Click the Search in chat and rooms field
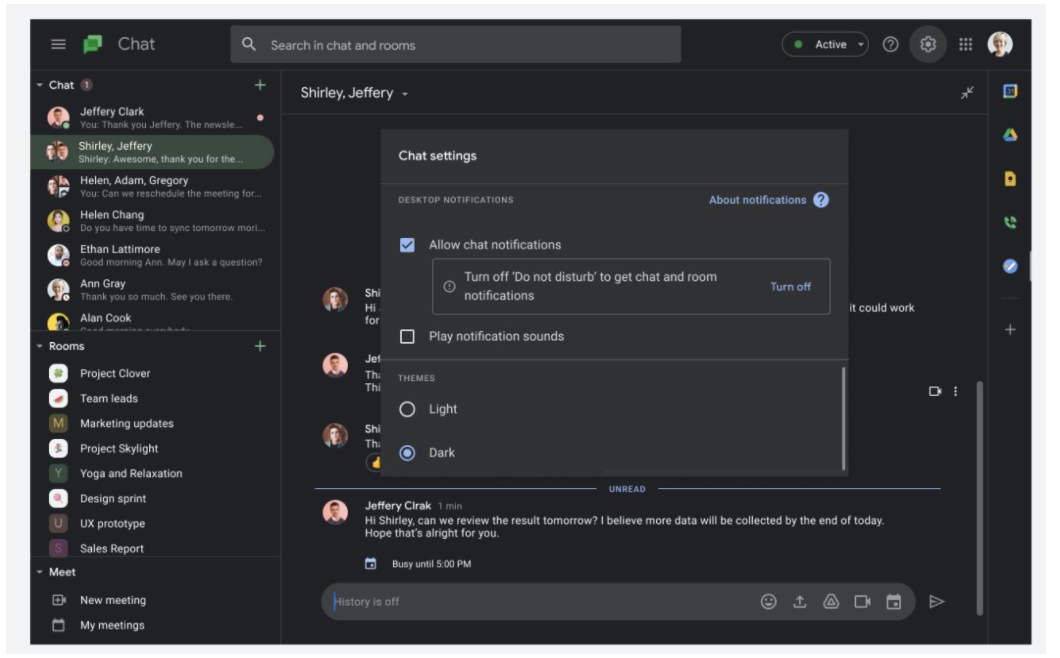Viewport: 1060px width, 658px height. click(x=455, y=45)
